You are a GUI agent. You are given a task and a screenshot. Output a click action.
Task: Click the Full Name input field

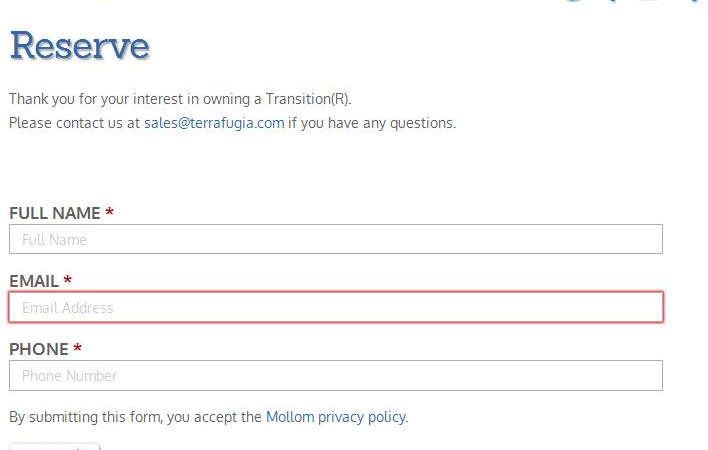pos(335,239)
